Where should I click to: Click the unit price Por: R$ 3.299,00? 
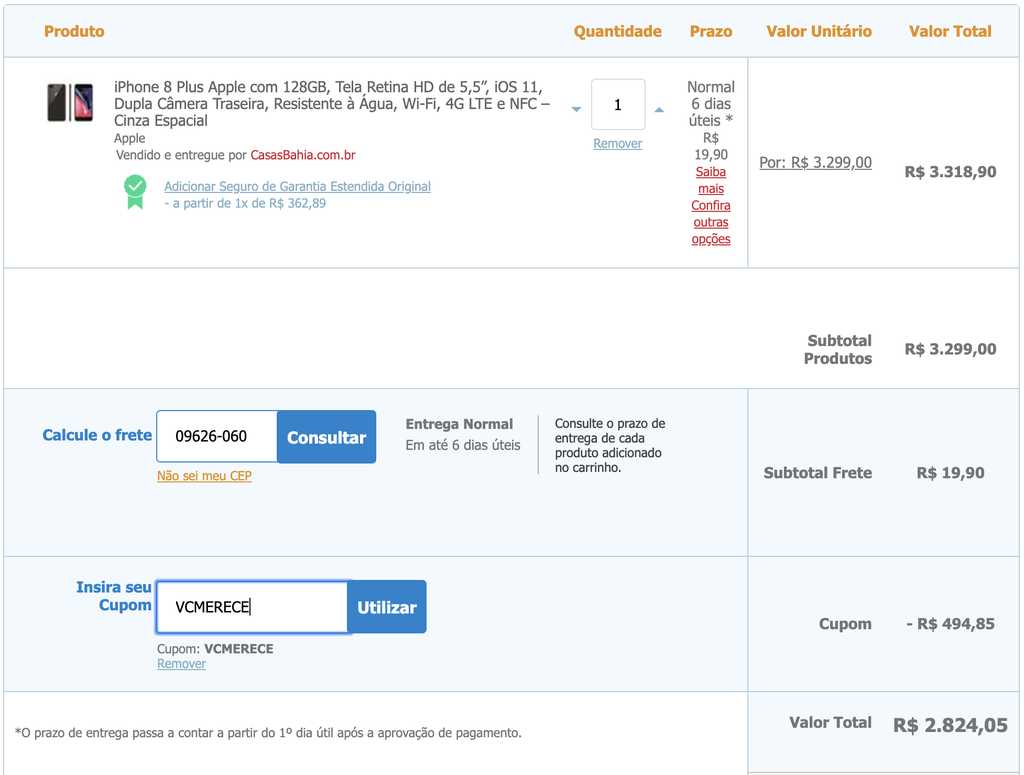[816, 163]
